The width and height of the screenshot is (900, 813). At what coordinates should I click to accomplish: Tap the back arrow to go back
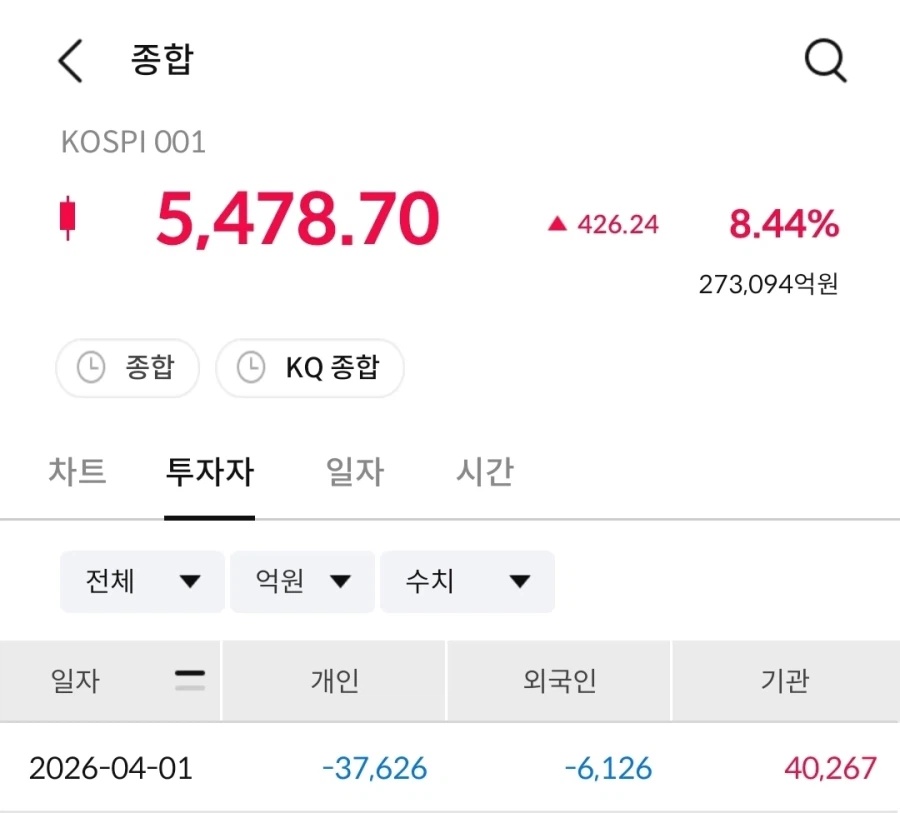[68, 60]
